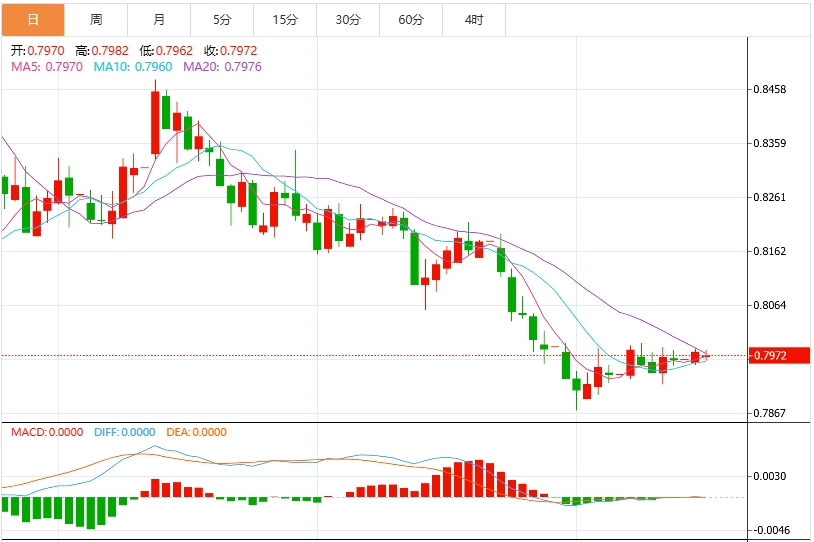Viewport: 814px width, 542px height.
Task: Click the DEA: 0.0000 label
Action: point(196,432)
